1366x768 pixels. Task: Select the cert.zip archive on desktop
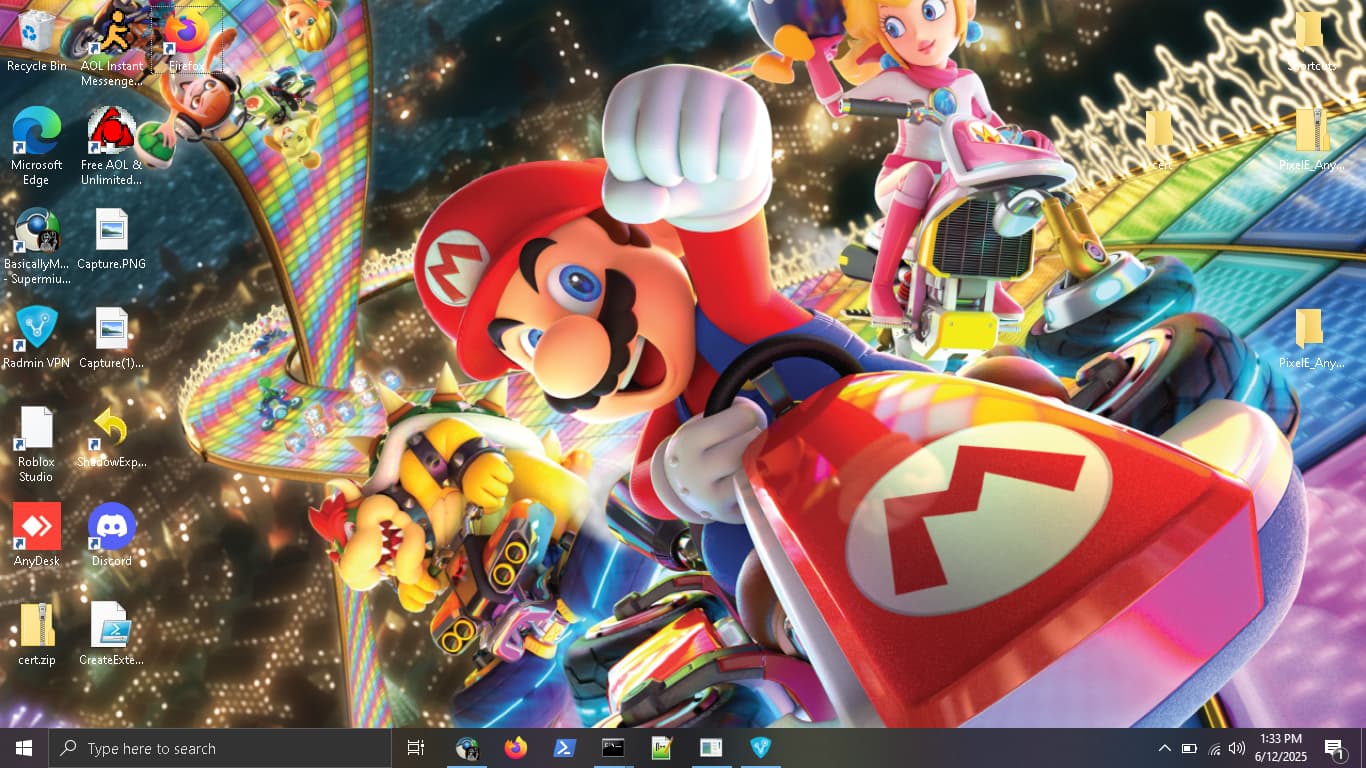click(x=36, y=634)
